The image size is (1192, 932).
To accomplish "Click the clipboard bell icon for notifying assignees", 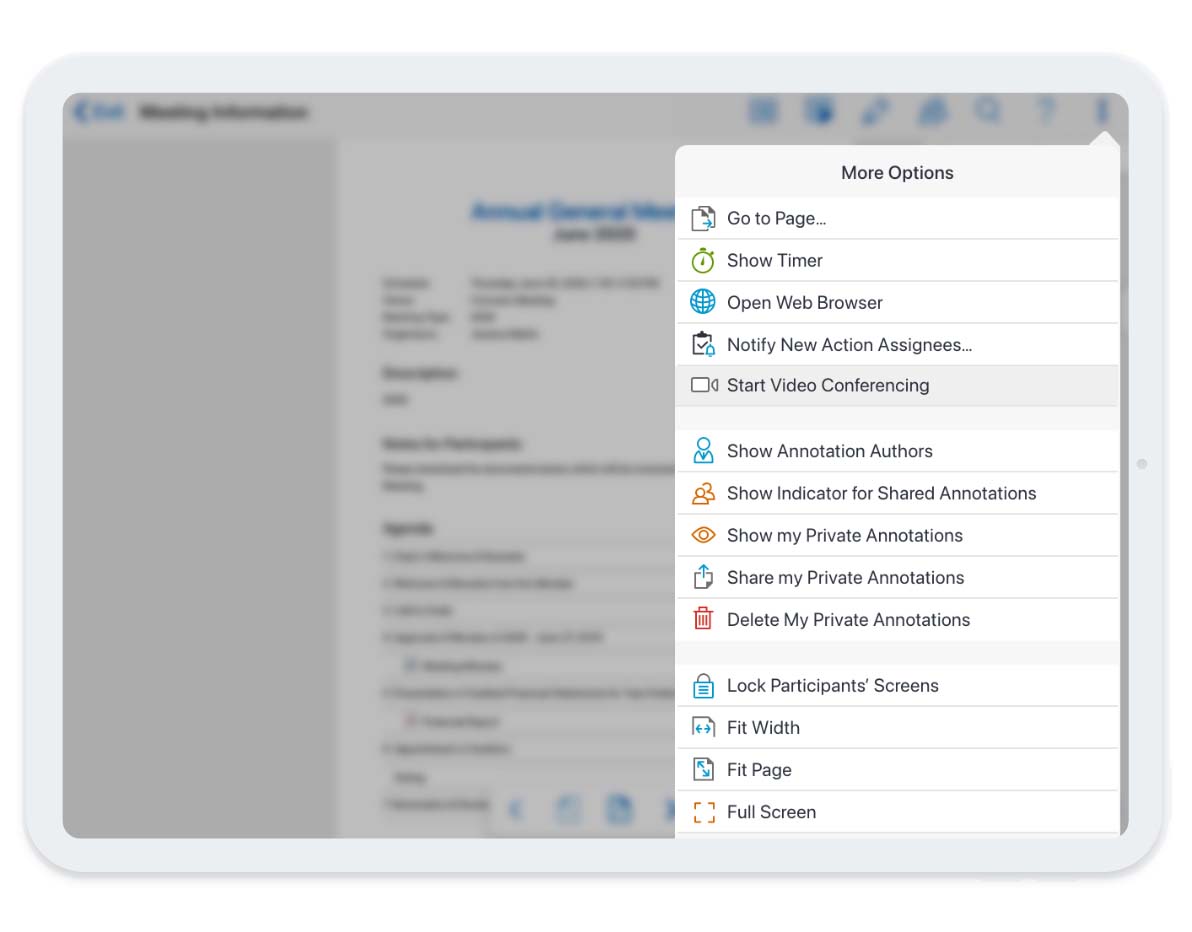I will [704, 344].
